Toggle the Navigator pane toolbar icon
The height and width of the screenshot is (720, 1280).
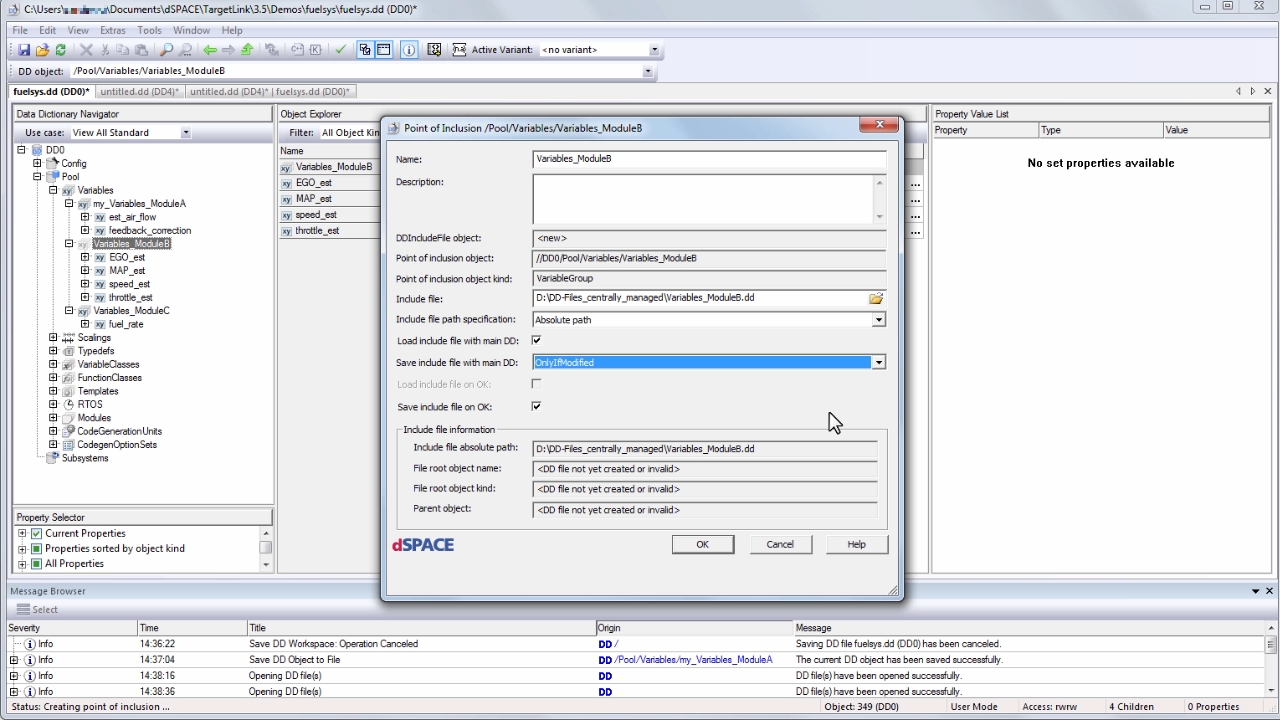coord(365,49)
